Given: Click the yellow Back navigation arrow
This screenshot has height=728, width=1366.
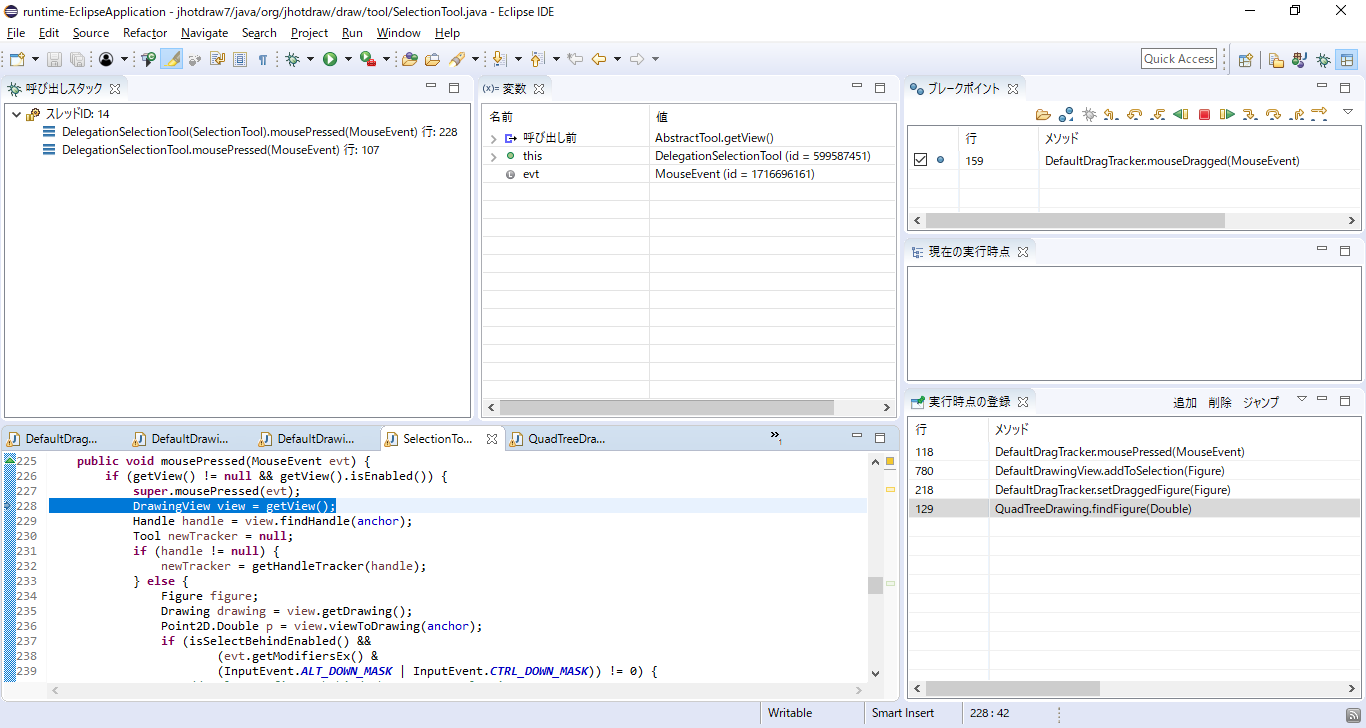Looking at the screenshot, I should [599, 59].
